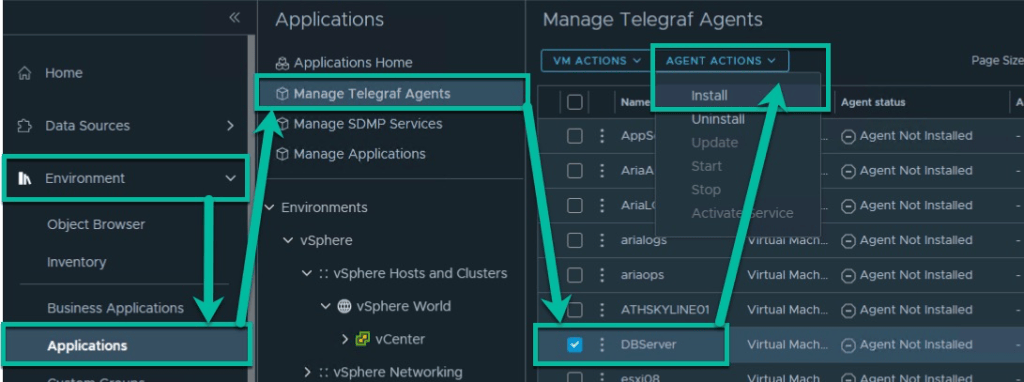Check the ATHSKYLINE01 row checkbox
The image size is (1024, 382).
pyautogui.click(x=575, y=310)
